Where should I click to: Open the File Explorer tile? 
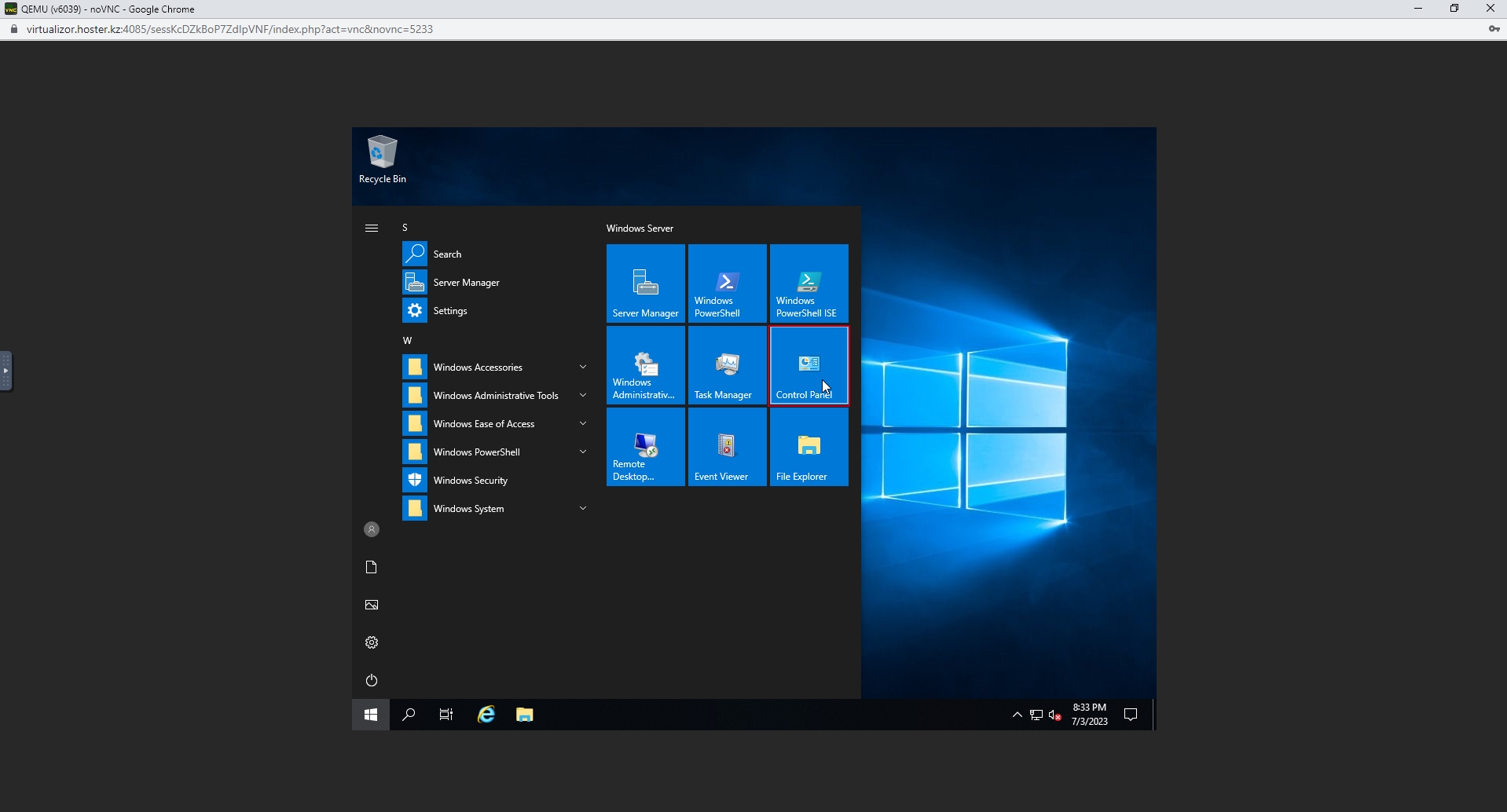pos(809,447)
